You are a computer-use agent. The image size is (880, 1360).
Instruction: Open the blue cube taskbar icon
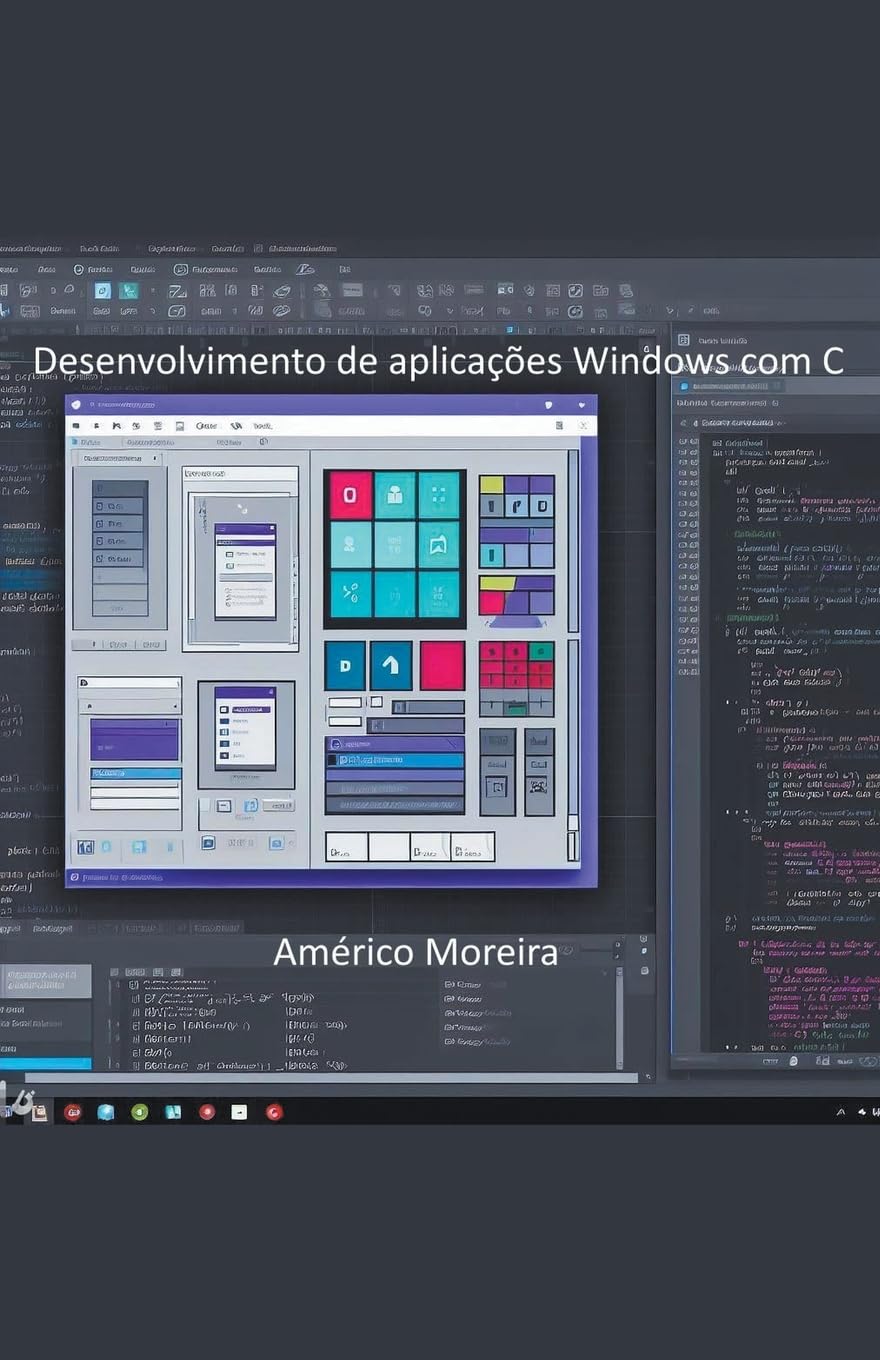(106, 1112)
